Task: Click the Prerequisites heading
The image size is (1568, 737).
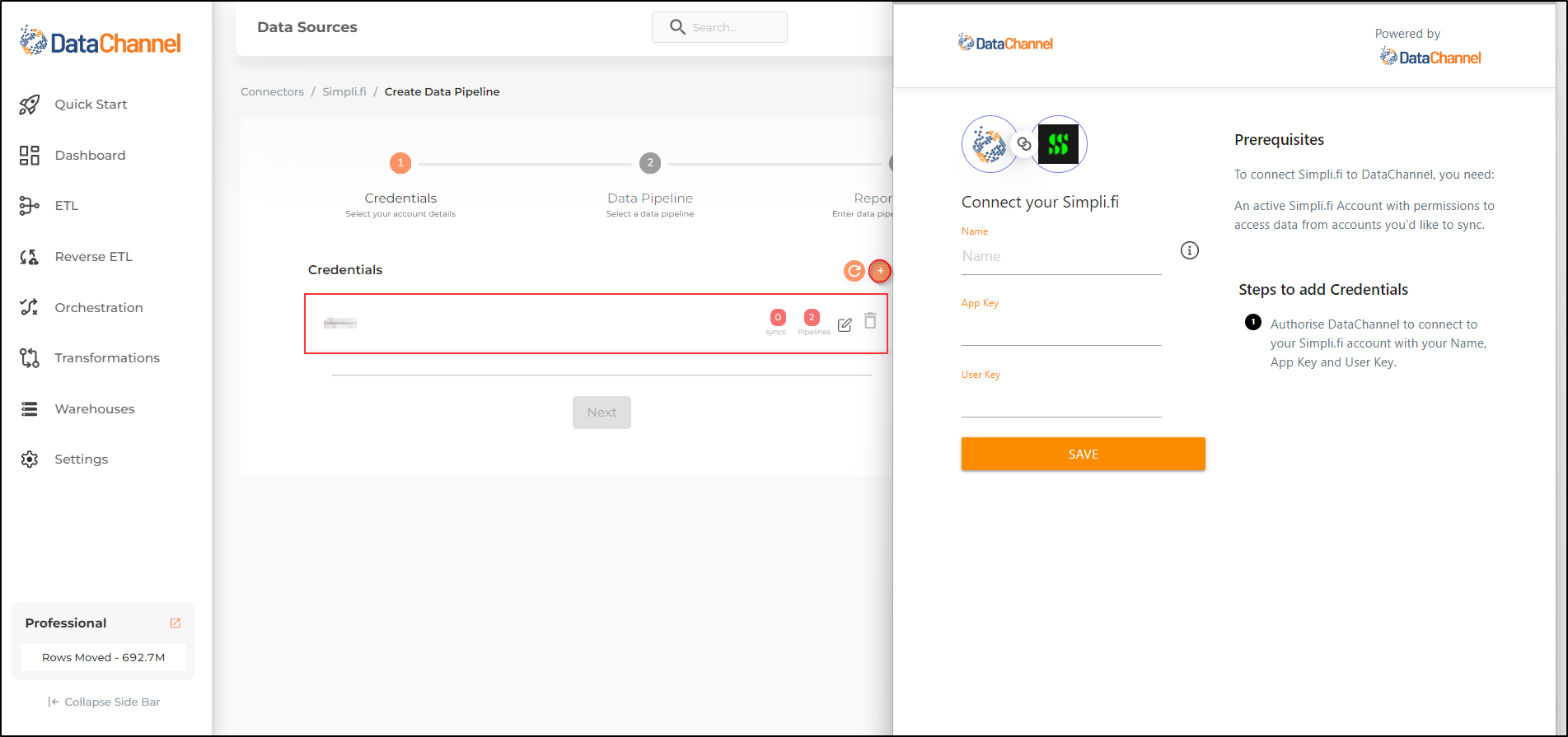Action: coord(1279,140)
